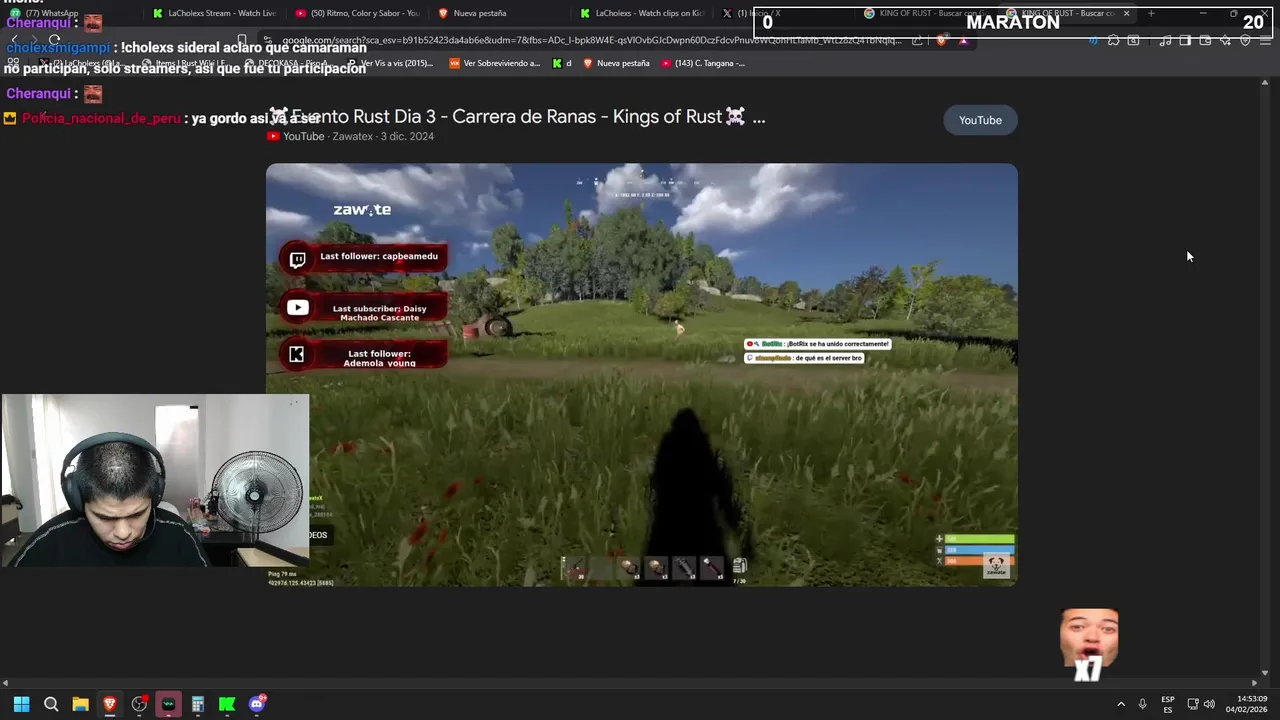Click the page scrollbar down arrow

[1265, 673]
